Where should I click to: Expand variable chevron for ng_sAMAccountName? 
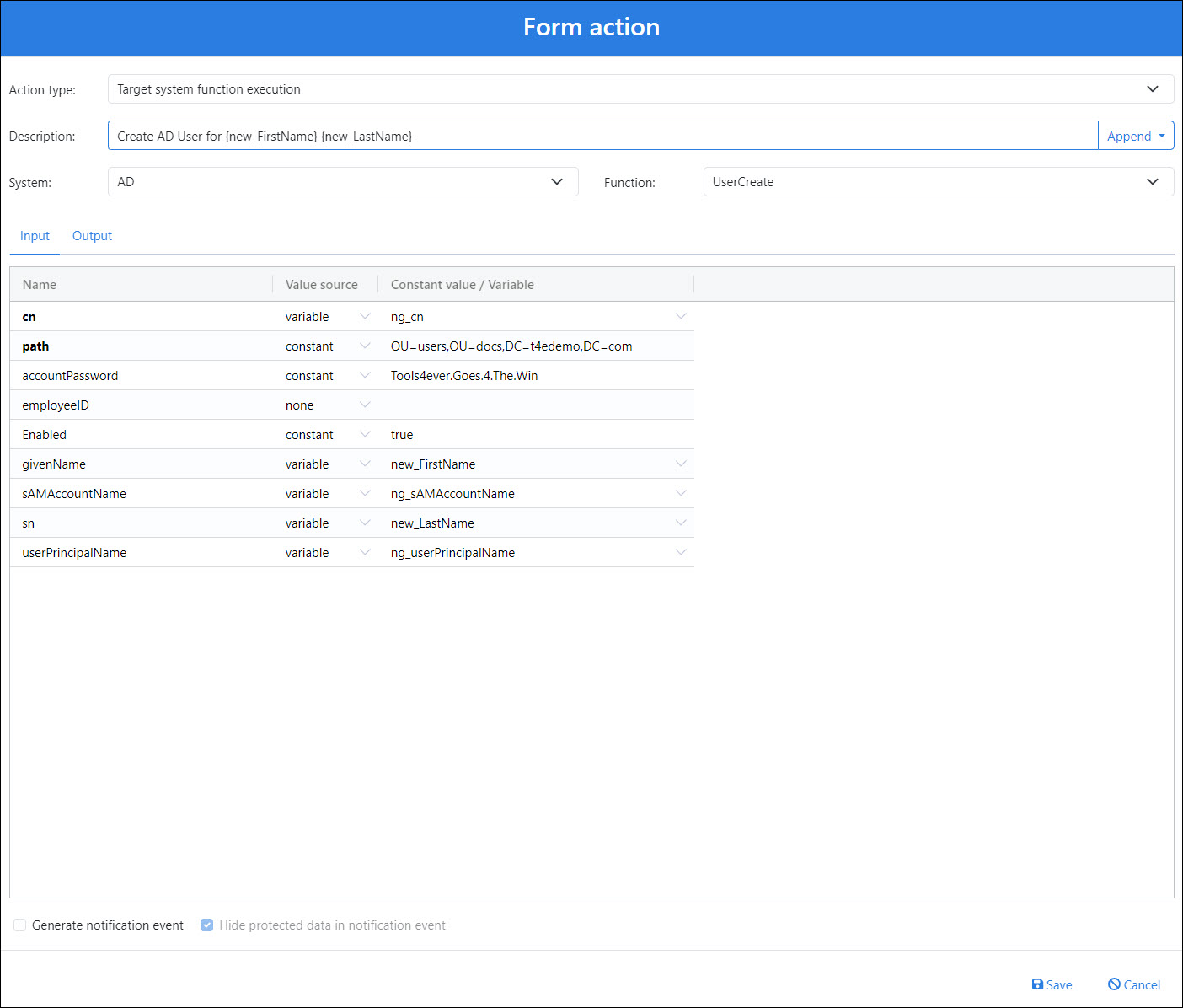[681, 494]
